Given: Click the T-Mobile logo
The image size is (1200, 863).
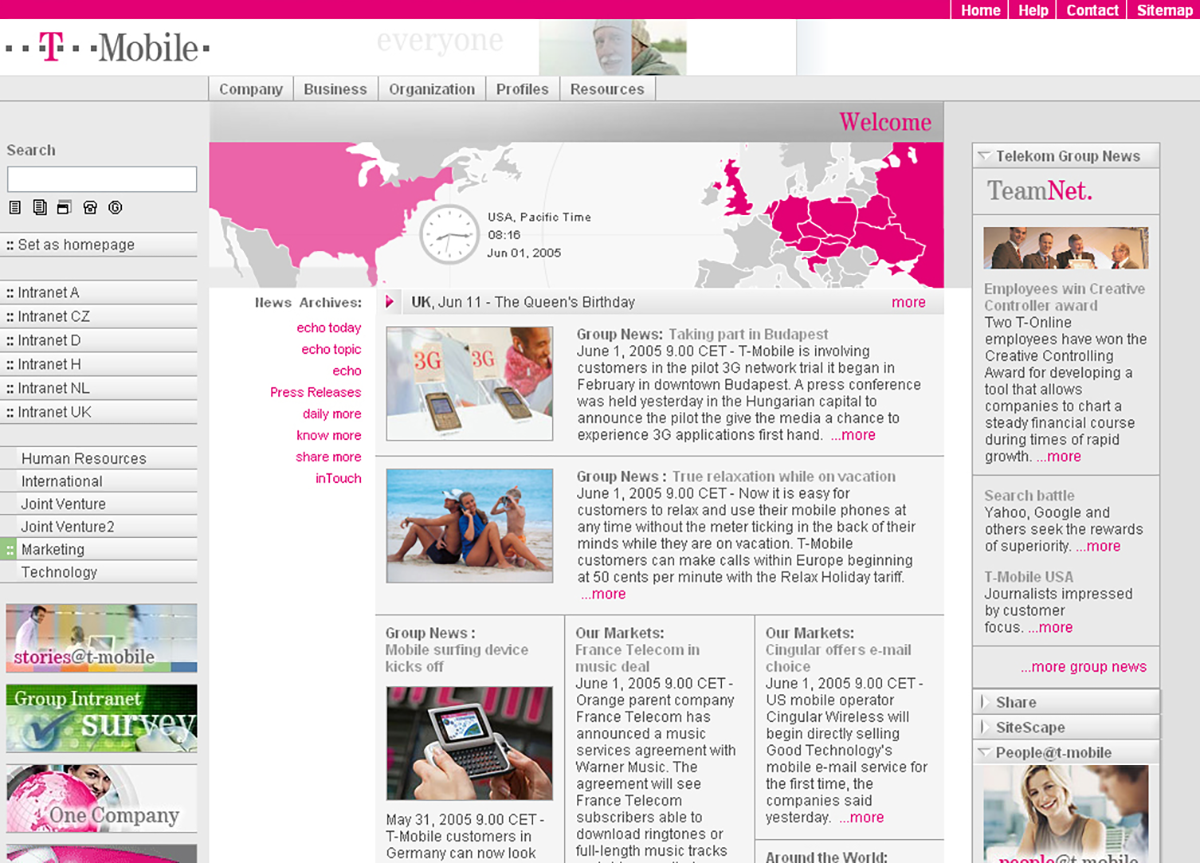Looking at the screenshot, I should (107, 47).
